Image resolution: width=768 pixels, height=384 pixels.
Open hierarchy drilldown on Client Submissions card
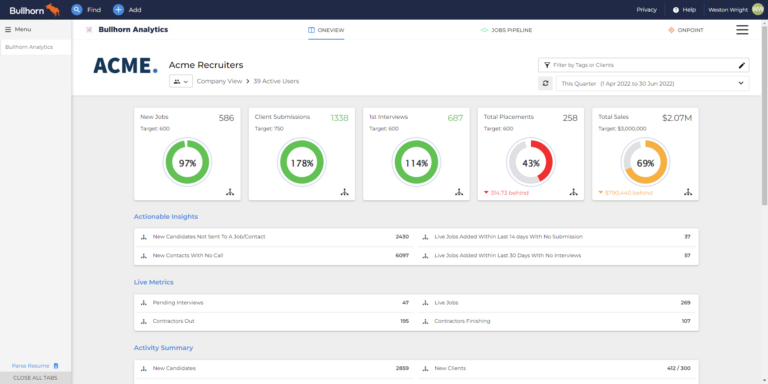[x=345, y=192]
